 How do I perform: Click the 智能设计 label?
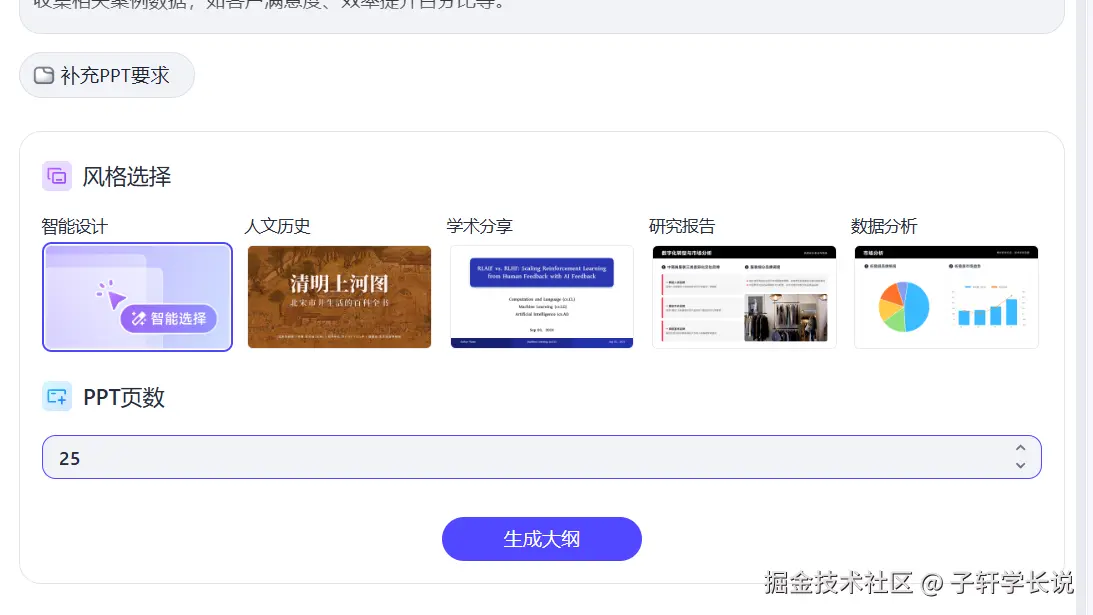click(75, 227)
